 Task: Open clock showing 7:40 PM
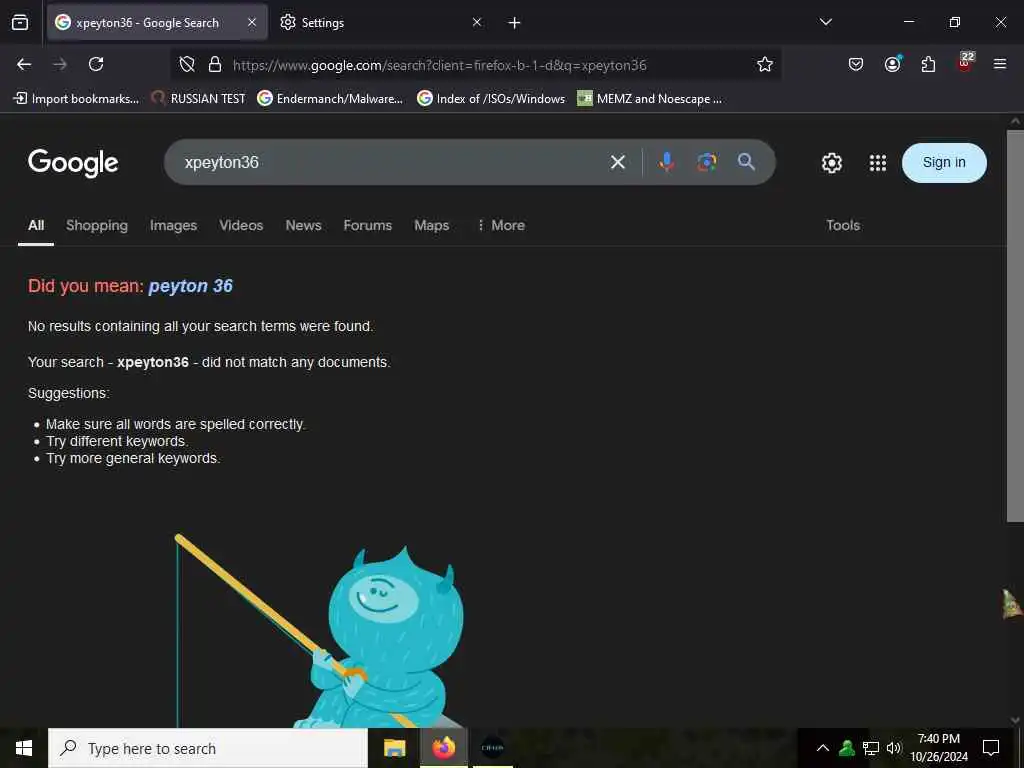tap(939, 748)
